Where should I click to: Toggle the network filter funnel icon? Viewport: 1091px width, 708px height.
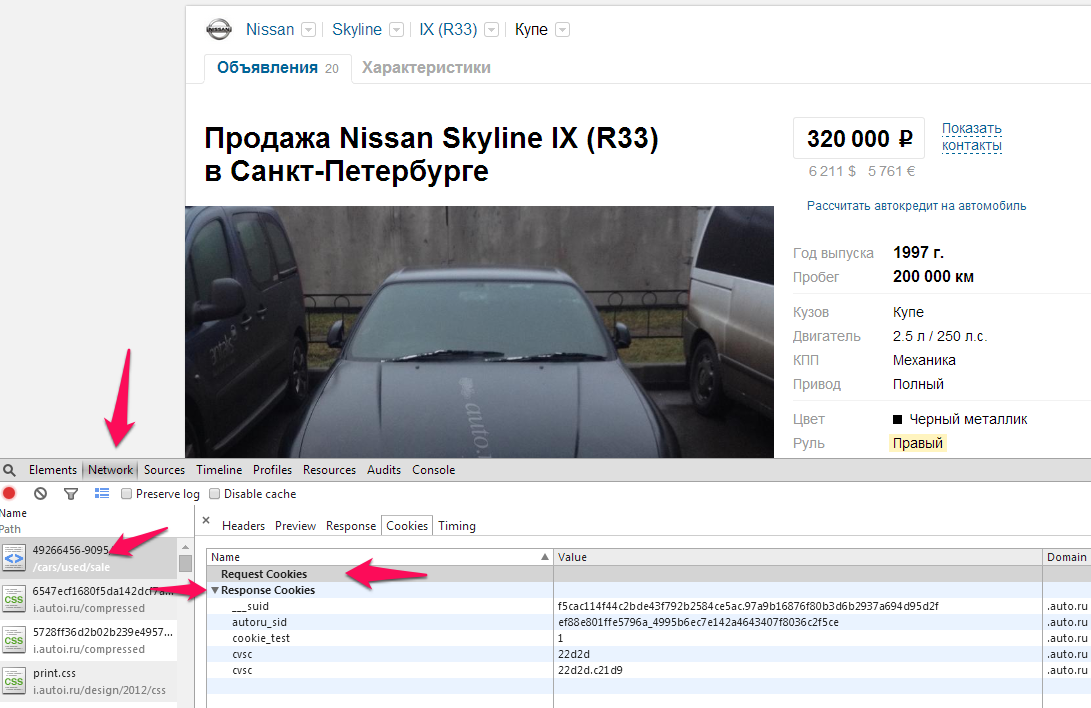tap(71, 494)
